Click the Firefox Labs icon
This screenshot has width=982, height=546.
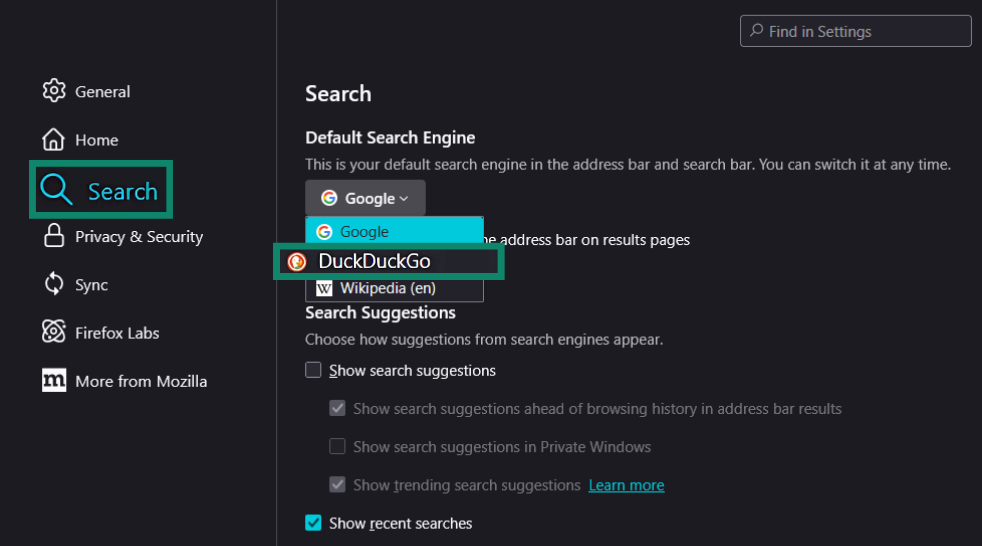tap(54, 333)
